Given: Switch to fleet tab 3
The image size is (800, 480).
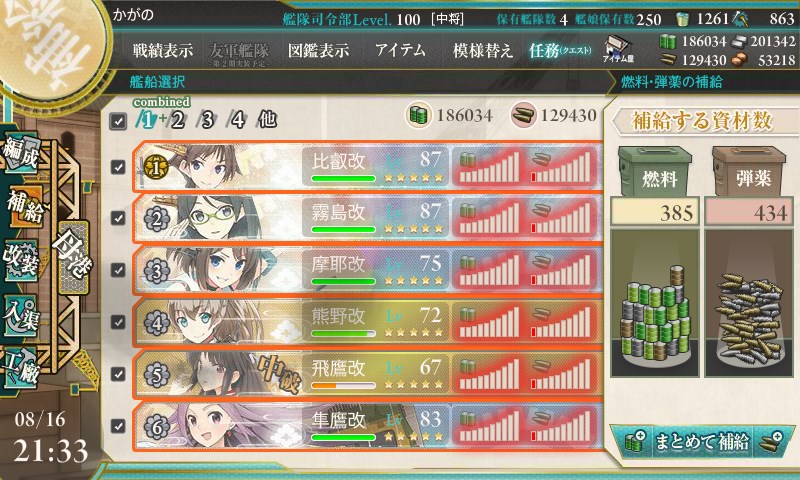Looking at the screenshot, I should click(207, 120).
